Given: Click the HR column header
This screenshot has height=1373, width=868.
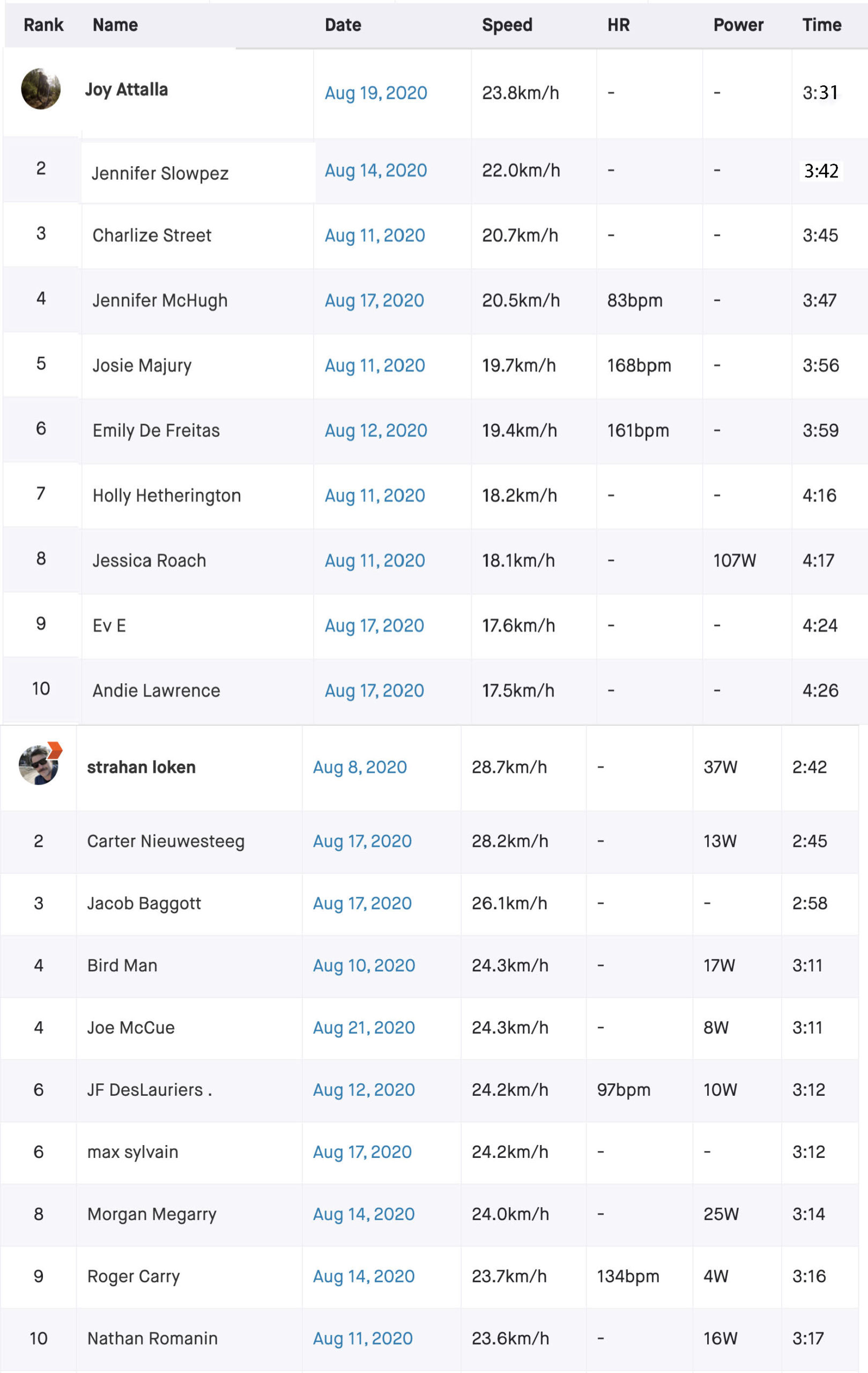Looking at the screenshot, I should [618, 25].
